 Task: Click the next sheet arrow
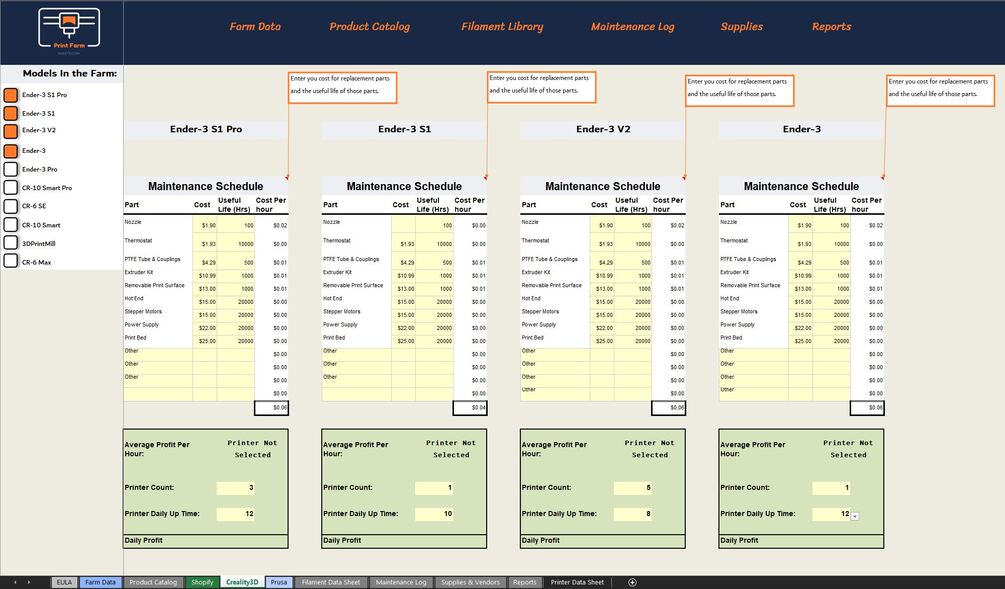click(29, 582)
